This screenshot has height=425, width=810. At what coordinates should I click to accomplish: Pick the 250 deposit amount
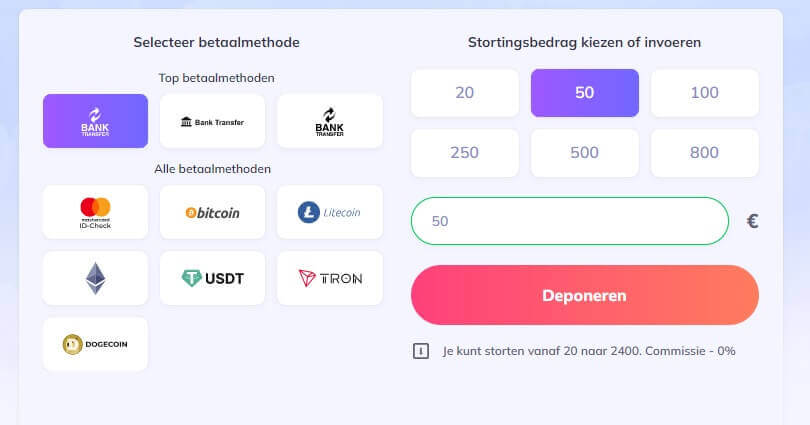pyautogui.click(x=464, y=153)
